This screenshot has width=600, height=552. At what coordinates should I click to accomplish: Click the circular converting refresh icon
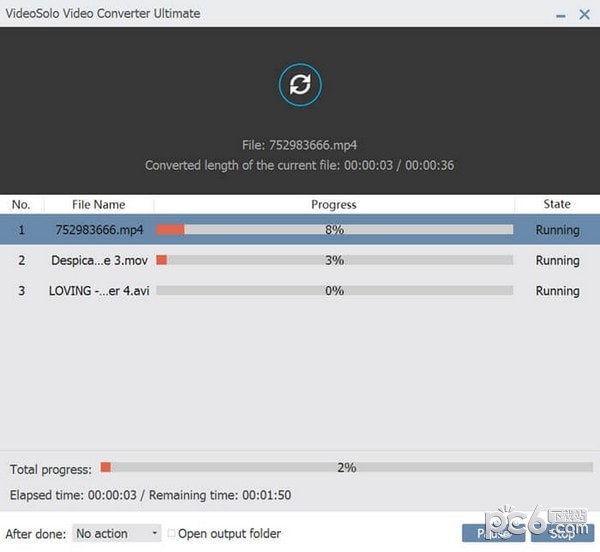click(x=299, y=87)
